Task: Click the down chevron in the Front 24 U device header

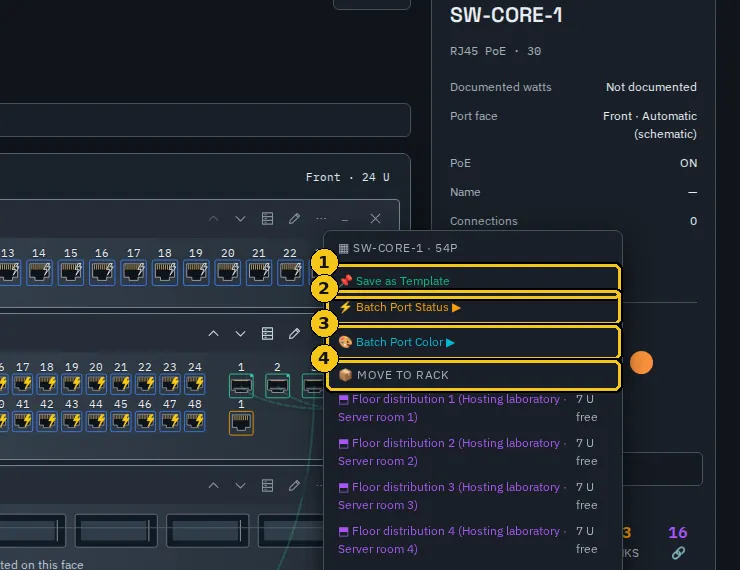Action: [240, 218]
